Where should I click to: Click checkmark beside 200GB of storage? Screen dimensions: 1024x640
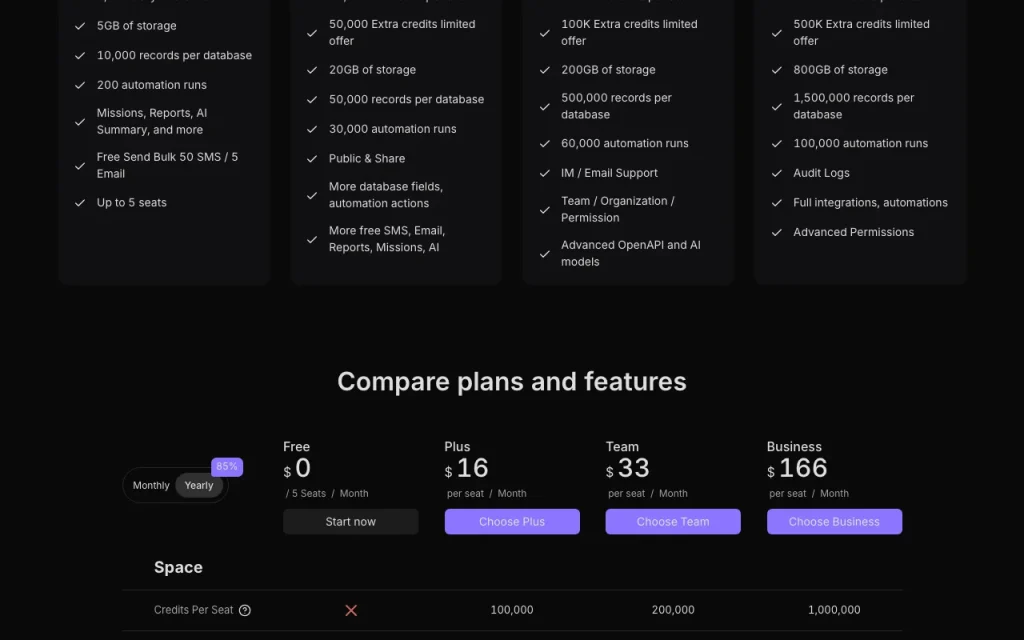tap(544, 70)
